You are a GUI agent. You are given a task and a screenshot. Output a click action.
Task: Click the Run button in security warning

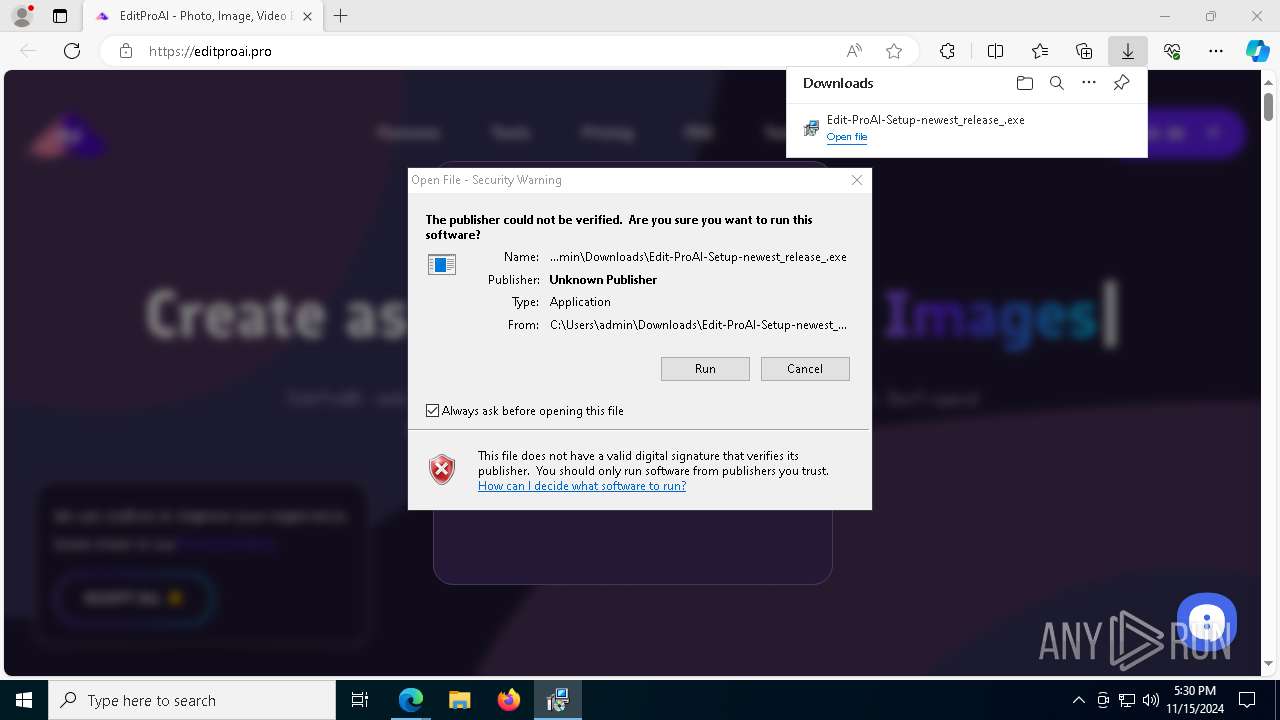coord(705,369)
